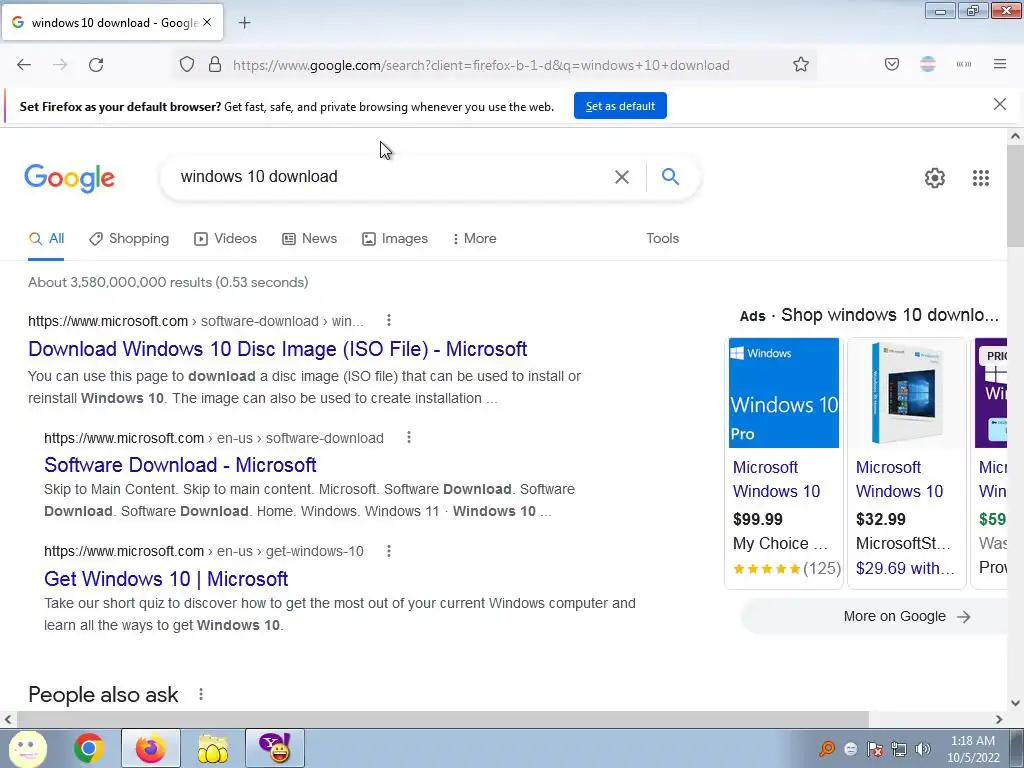Click the network tray icon

point(899,749)
